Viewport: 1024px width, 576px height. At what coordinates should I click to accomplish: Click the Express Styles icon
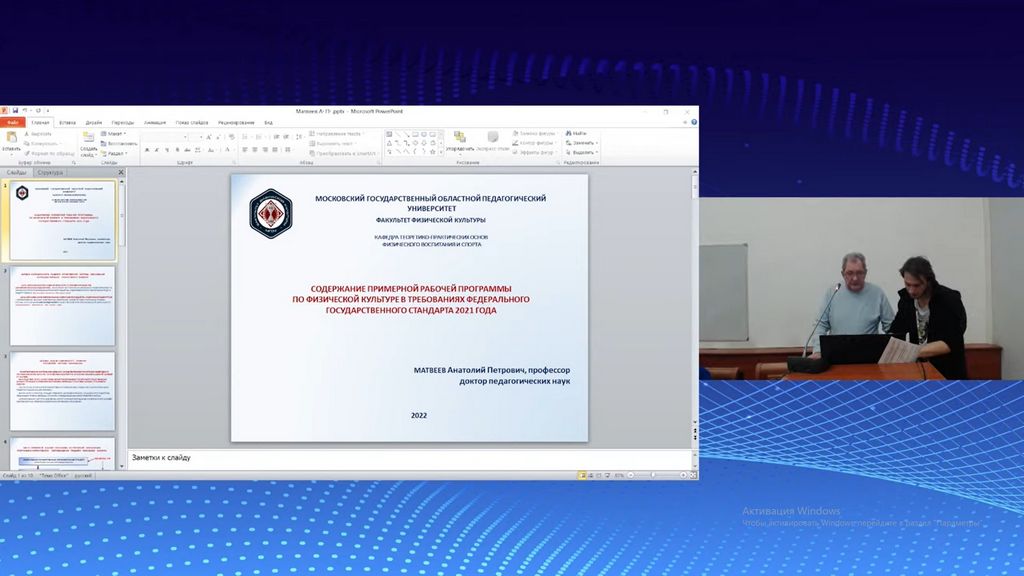[493, 138]
